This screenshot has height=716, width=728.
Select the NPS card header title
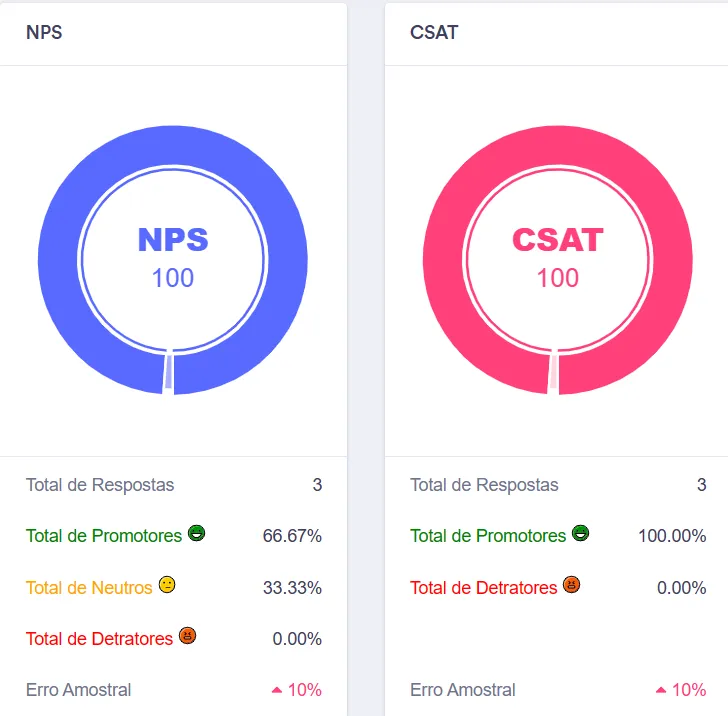coord(44,33)
